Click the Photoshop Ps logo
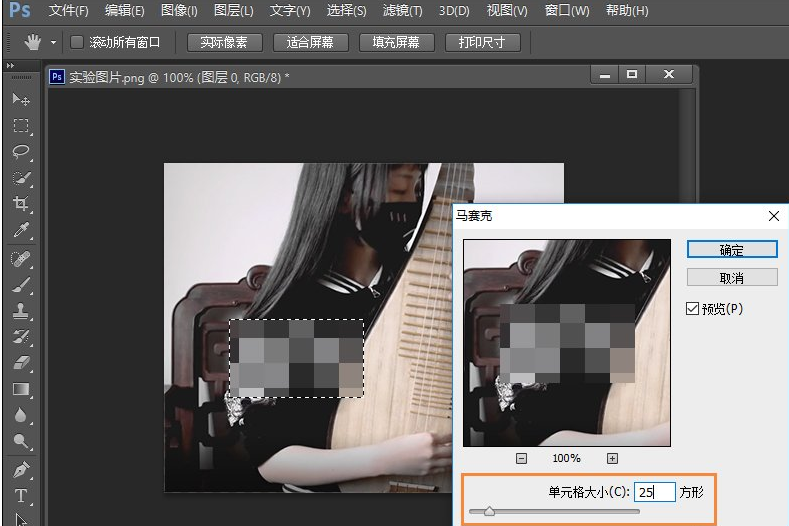The width and height of the screenshot is (789, 526). click(20, 10)
